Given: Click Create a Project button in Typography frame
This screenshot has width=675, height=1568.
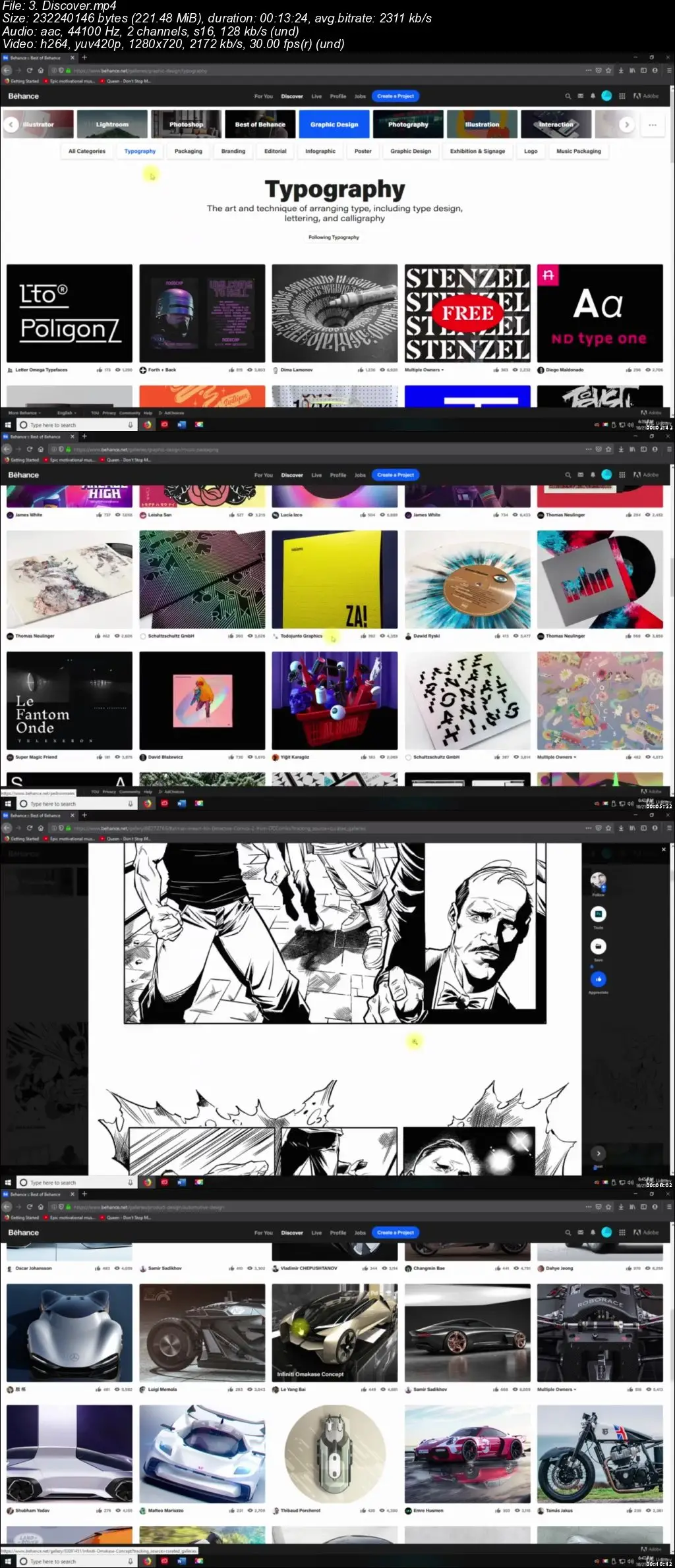Looking at the screenshot, I should click(396, 96).
